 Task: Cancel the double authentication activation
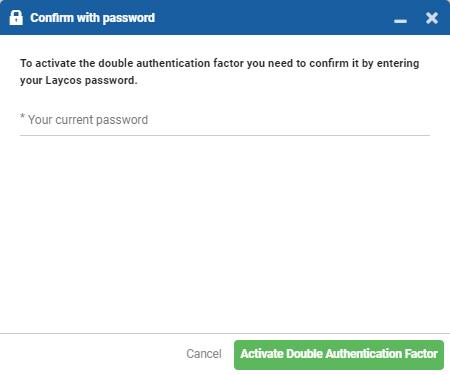point(204,354)
